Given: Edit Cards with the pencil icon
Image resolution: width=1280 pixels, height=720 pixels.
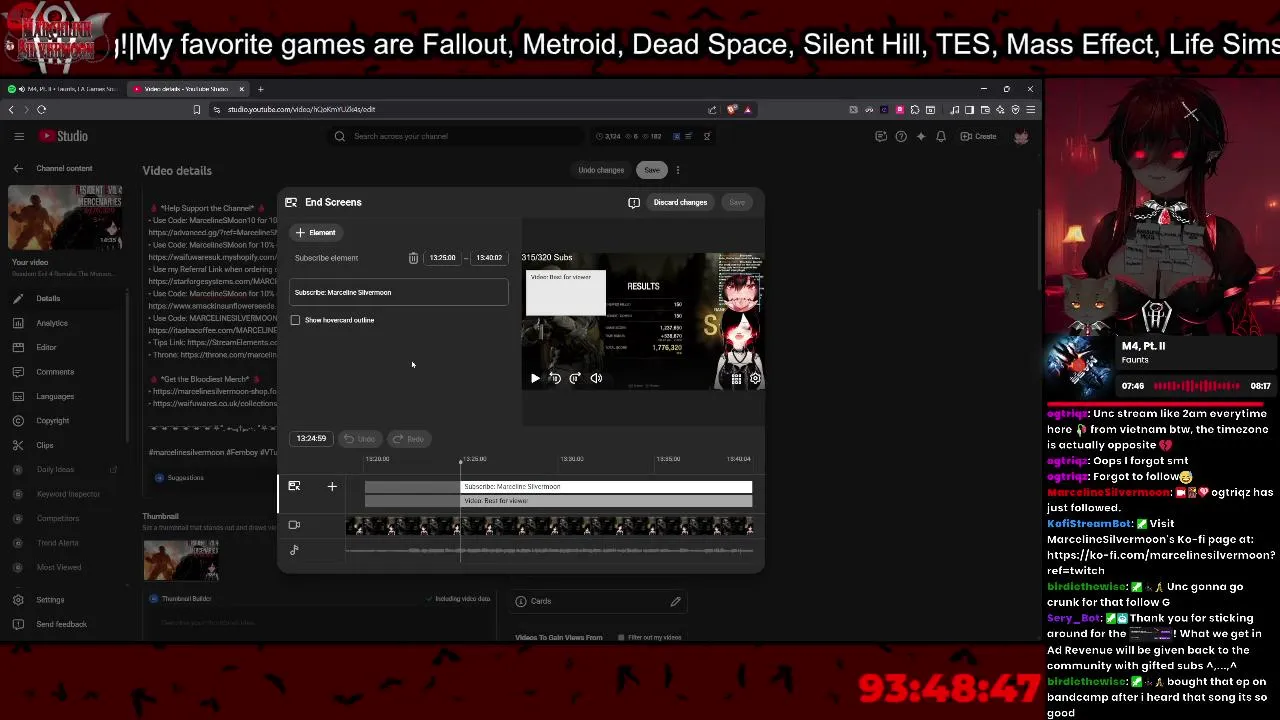Looking at the screenshot, I should point(676,601).
